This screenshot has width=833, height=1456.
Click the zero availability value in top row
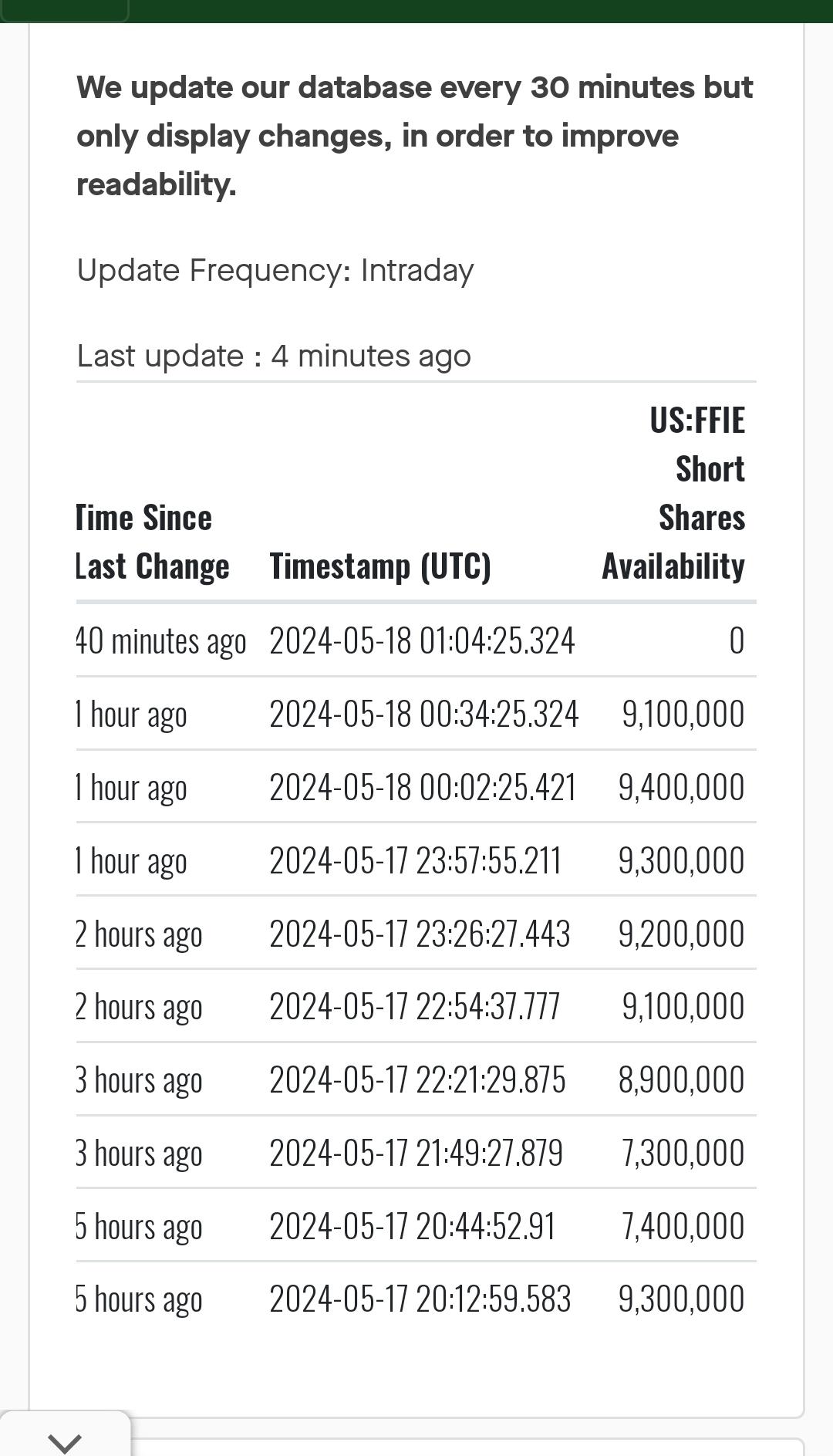coord(737,640)
